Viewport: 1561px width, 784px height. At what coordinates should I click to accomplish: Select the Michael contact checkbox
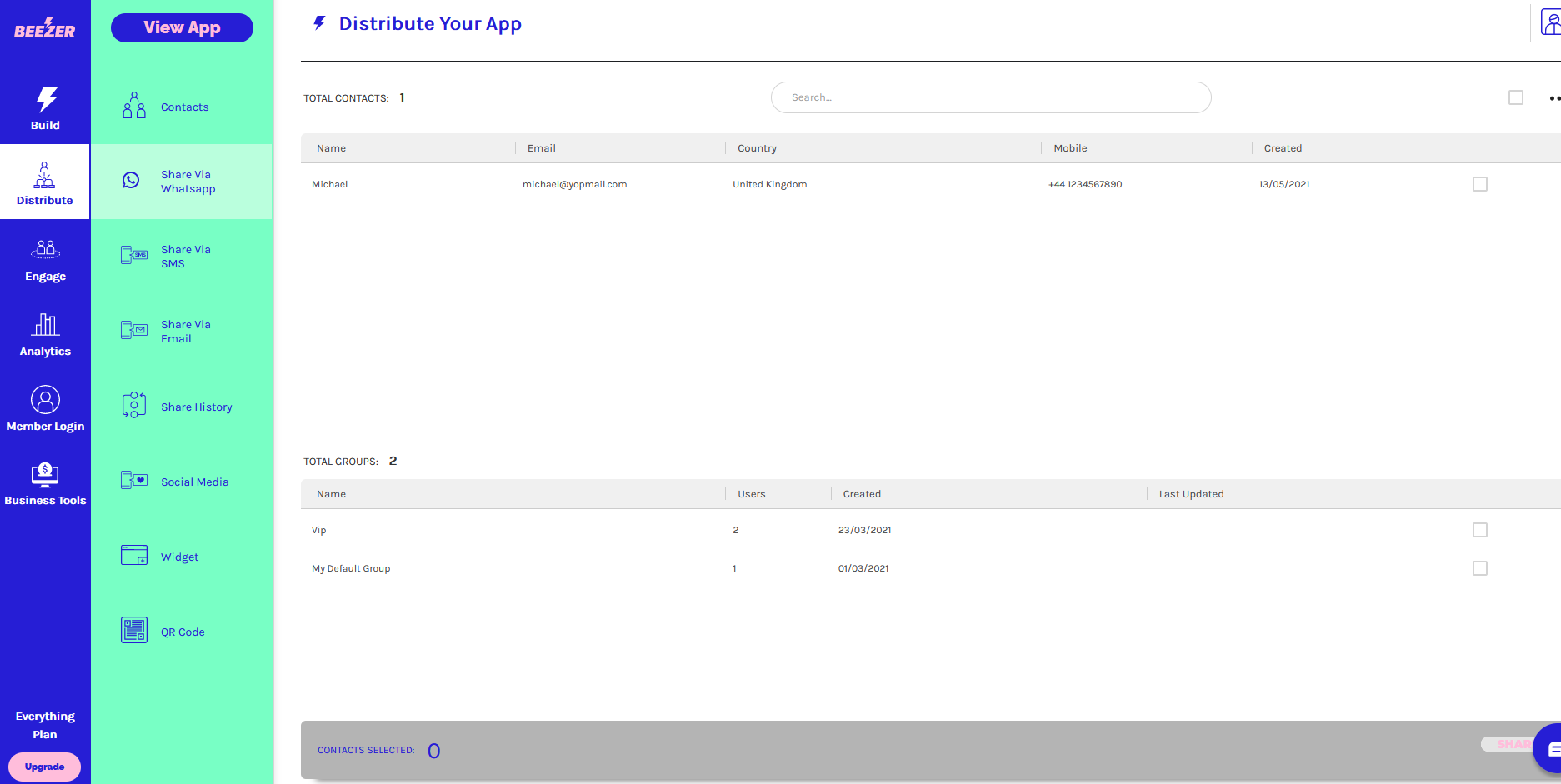1480,184
